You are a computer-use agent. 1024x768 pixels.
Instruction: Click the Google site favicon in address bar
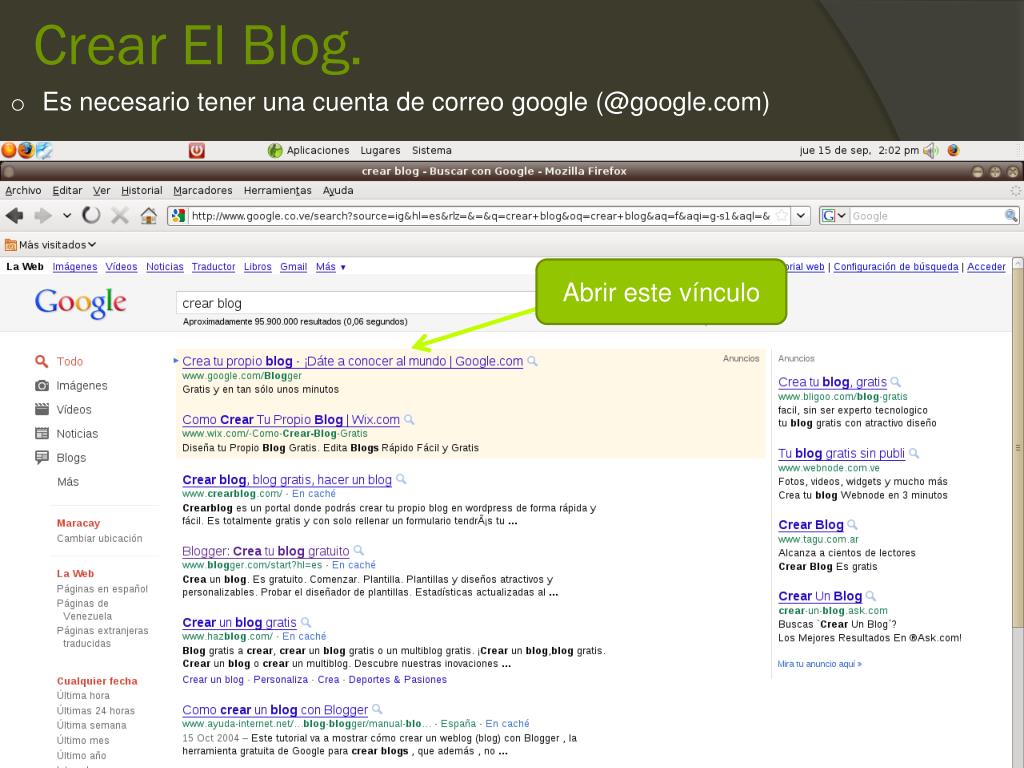coord(178,216)
